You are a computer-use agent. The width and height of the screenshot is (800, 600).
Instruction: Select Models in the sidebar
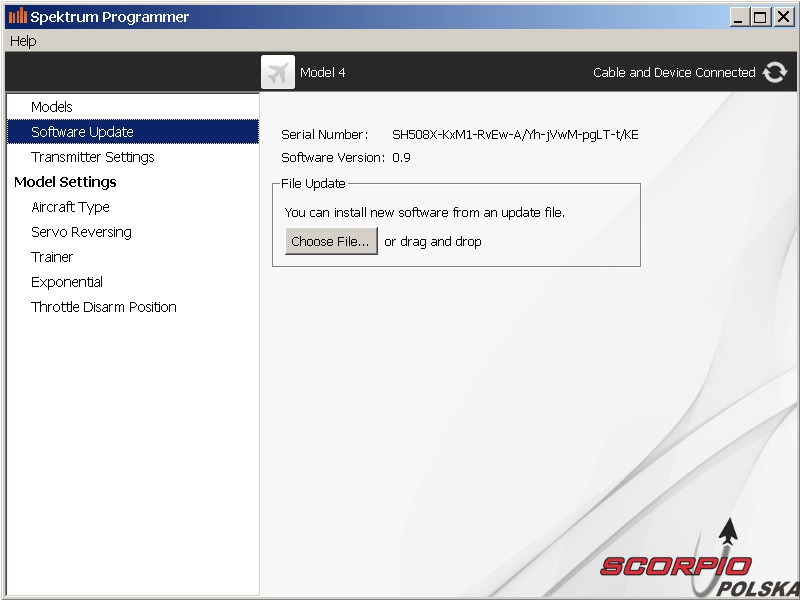coord(133,107)
